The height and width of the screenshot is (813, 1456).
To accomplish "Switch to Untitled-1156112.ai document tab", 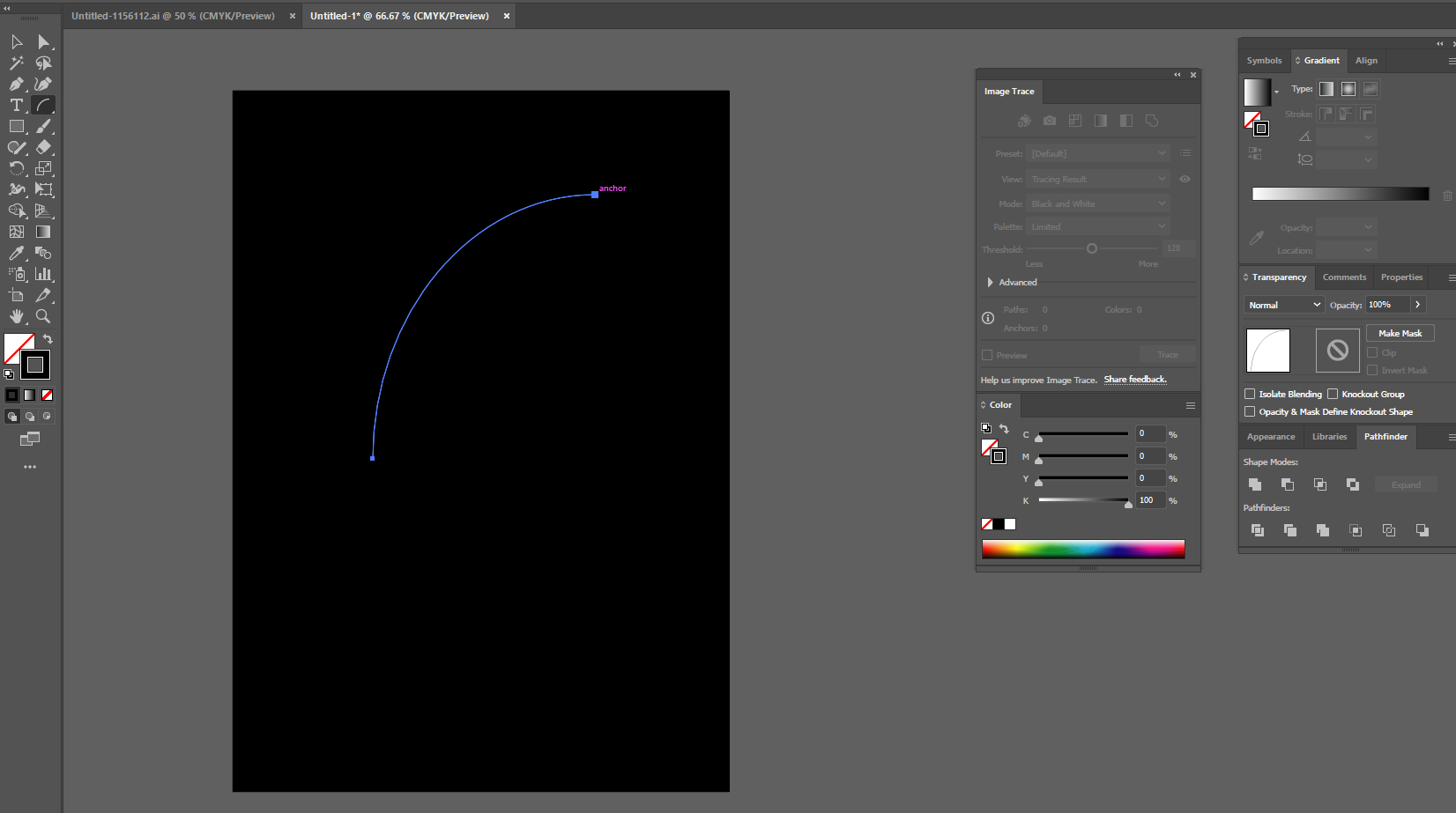I will (x=173, y=16).
